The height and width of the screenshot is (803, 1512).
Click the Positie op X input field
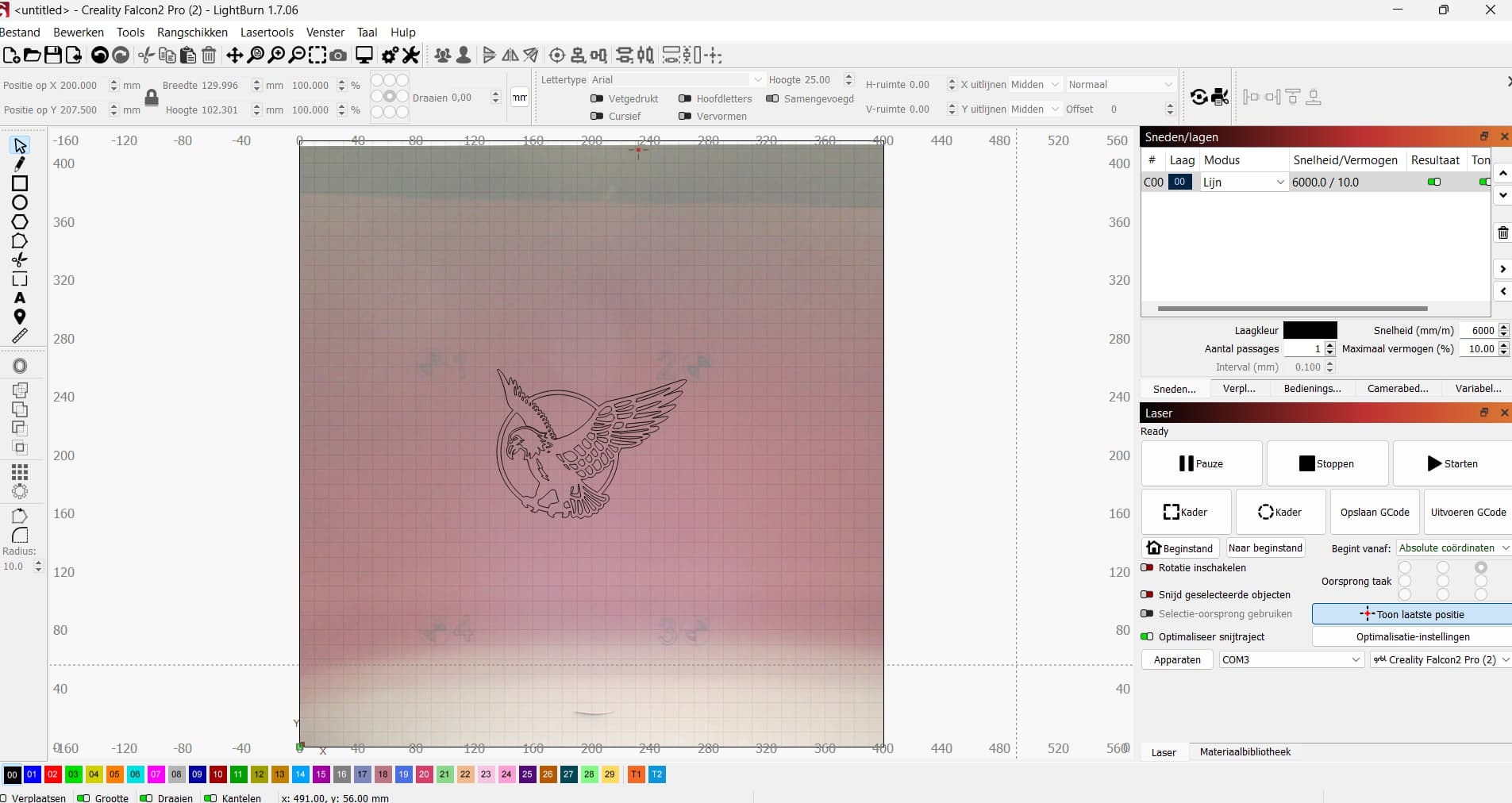[82, 85]
